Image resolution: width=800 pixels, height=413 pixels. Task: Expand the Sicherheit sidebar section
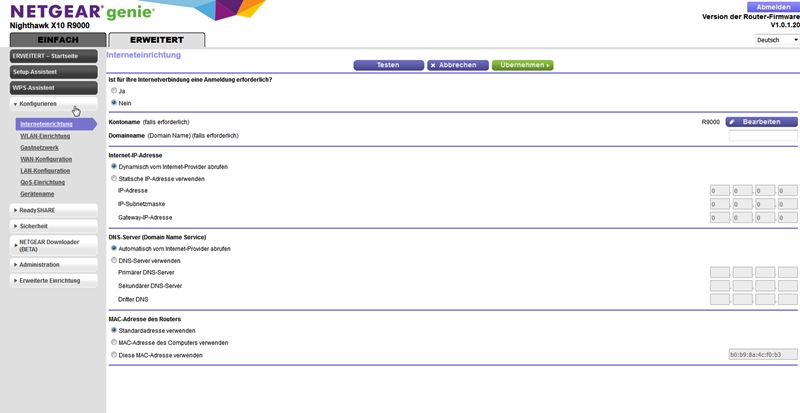point(53,226)
